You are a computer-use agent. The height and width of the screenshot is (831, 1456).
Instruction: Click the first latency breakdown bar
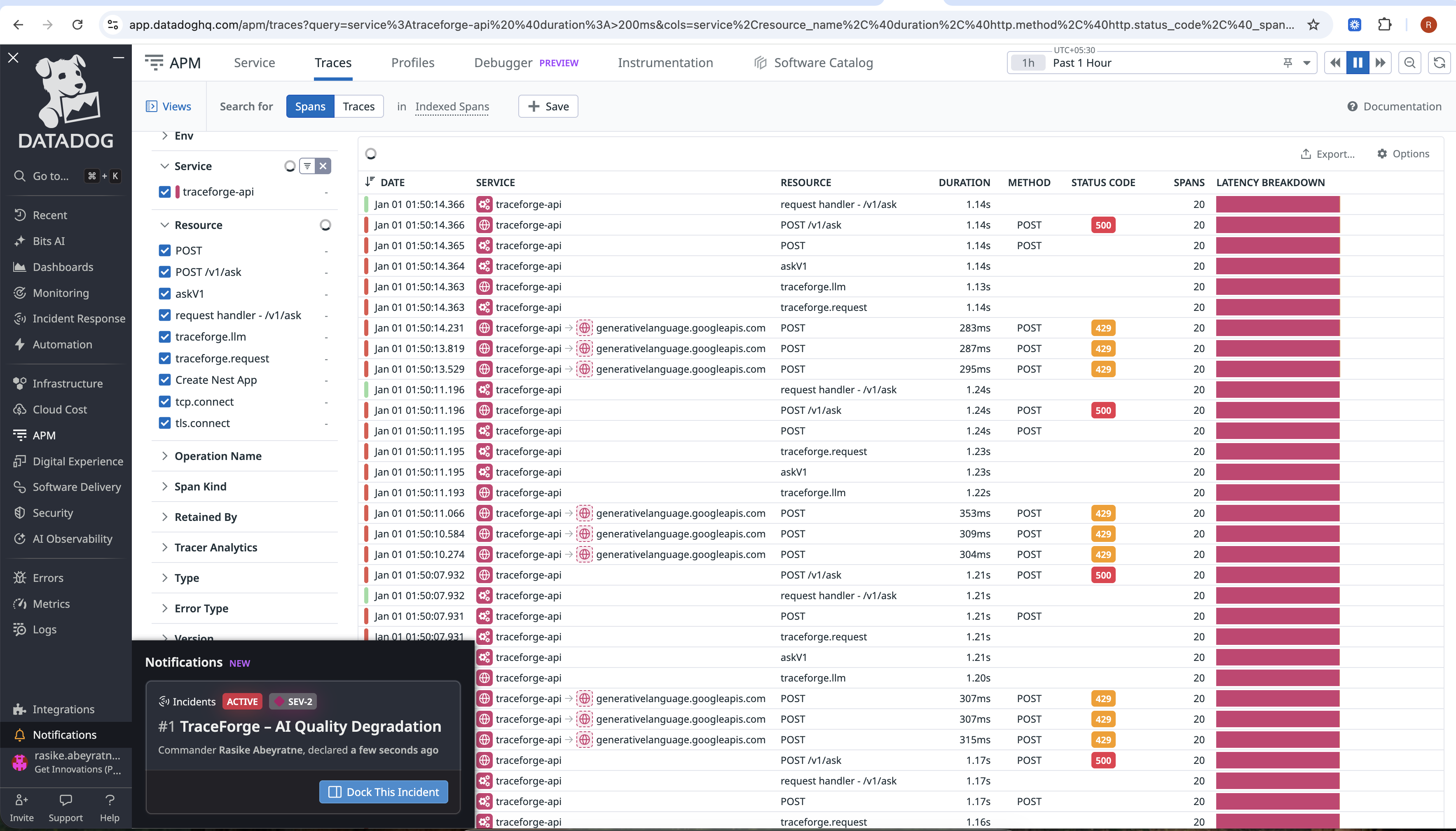tap(1277, 204)
